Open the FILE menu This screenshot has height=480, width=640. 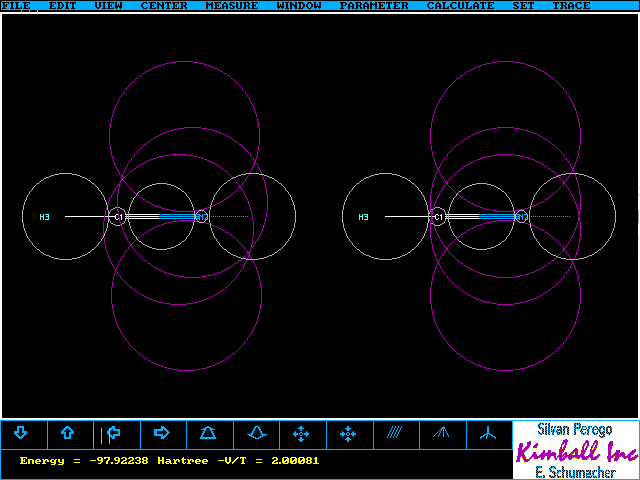pyautogui.click(x=16, y=6)
